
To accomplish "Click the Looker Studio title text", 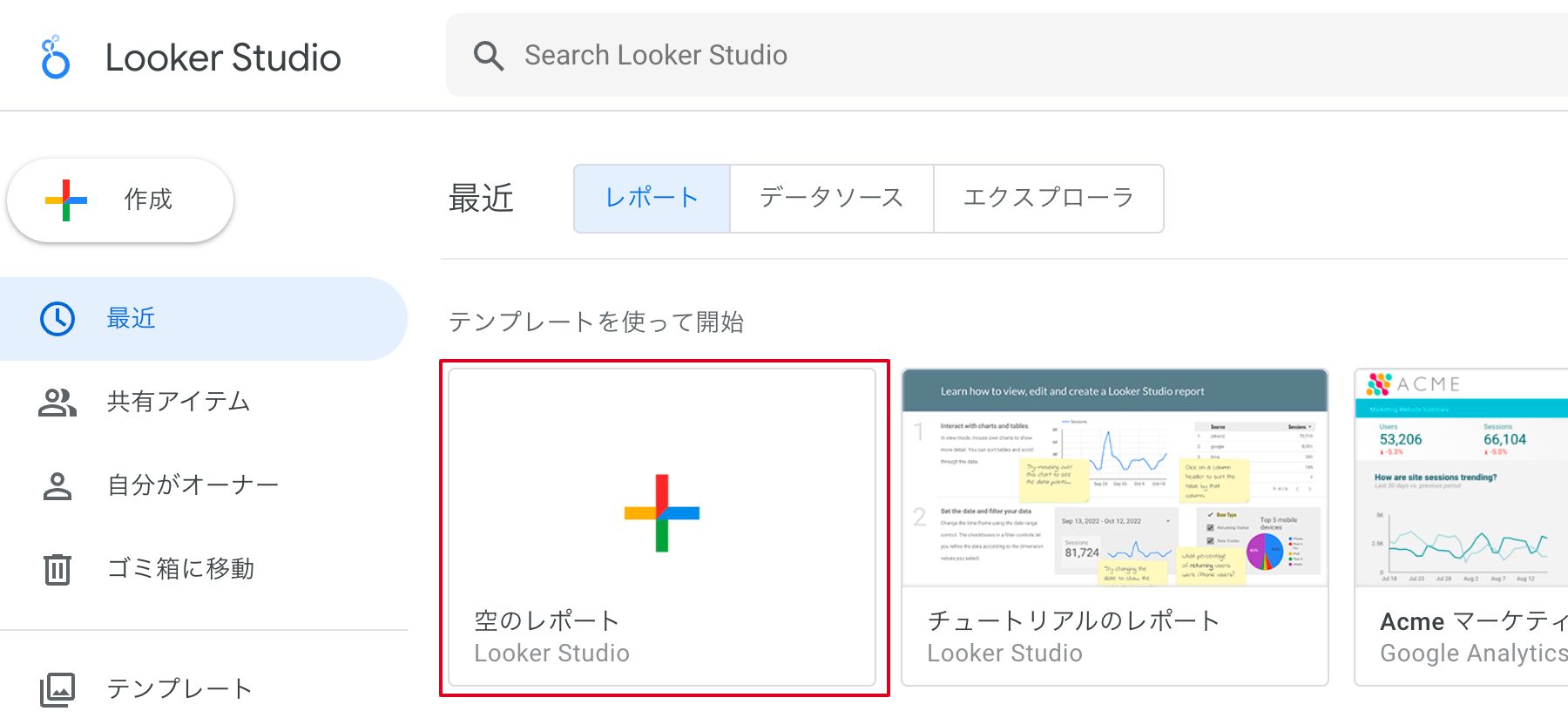I will (223, 58).
